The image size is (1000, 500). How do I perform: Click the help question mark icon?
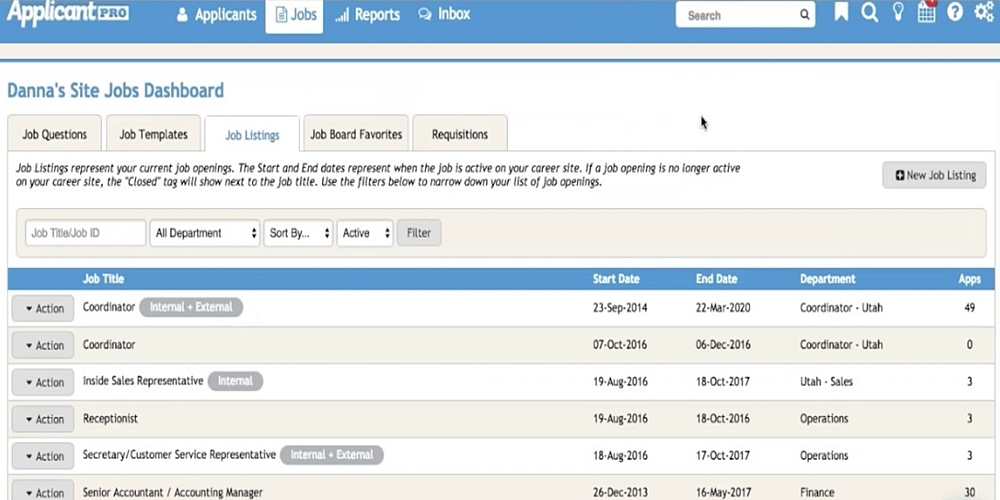pos(955,13)
